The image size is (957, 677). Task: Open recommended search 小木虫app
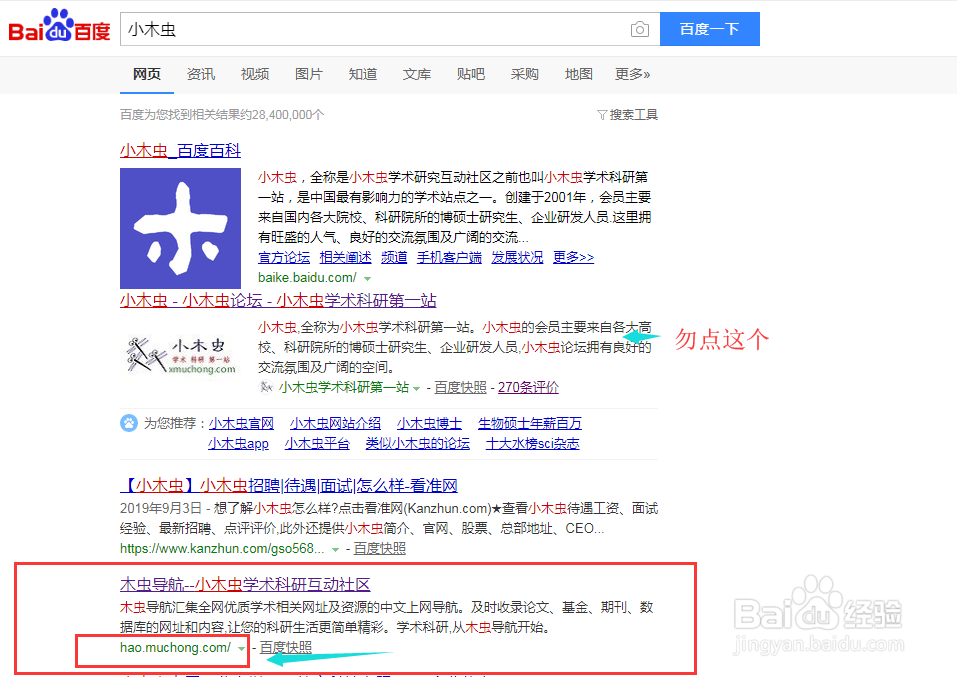point(238,443)
